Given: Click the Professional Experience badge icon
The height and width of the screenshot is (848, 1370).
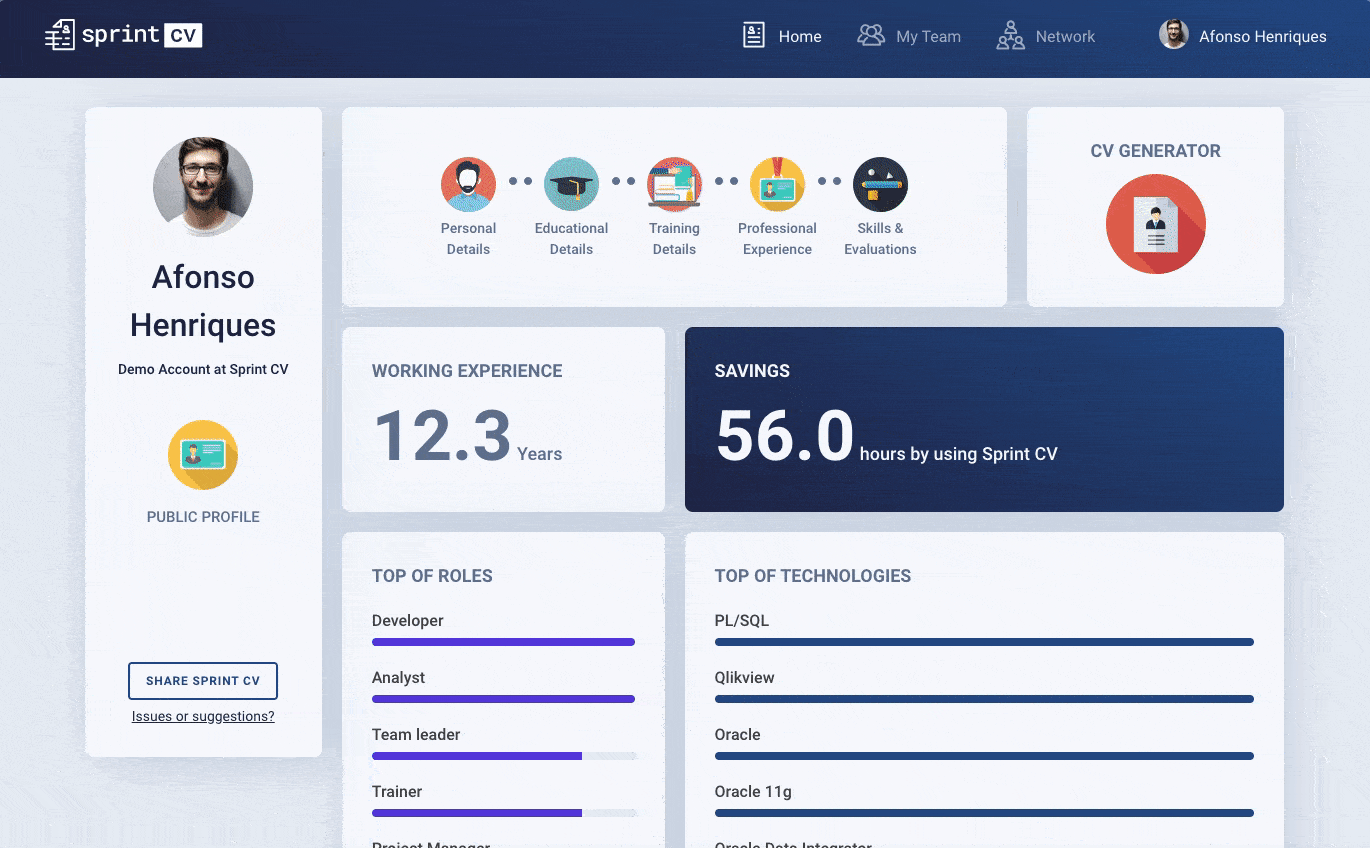Looking at the screenshot, I should (x=777, y=184).
